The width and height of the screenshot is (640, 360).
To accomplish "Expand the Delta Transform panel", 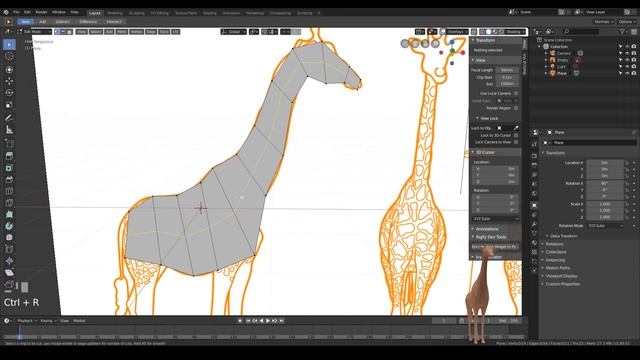I will (563, 236).
